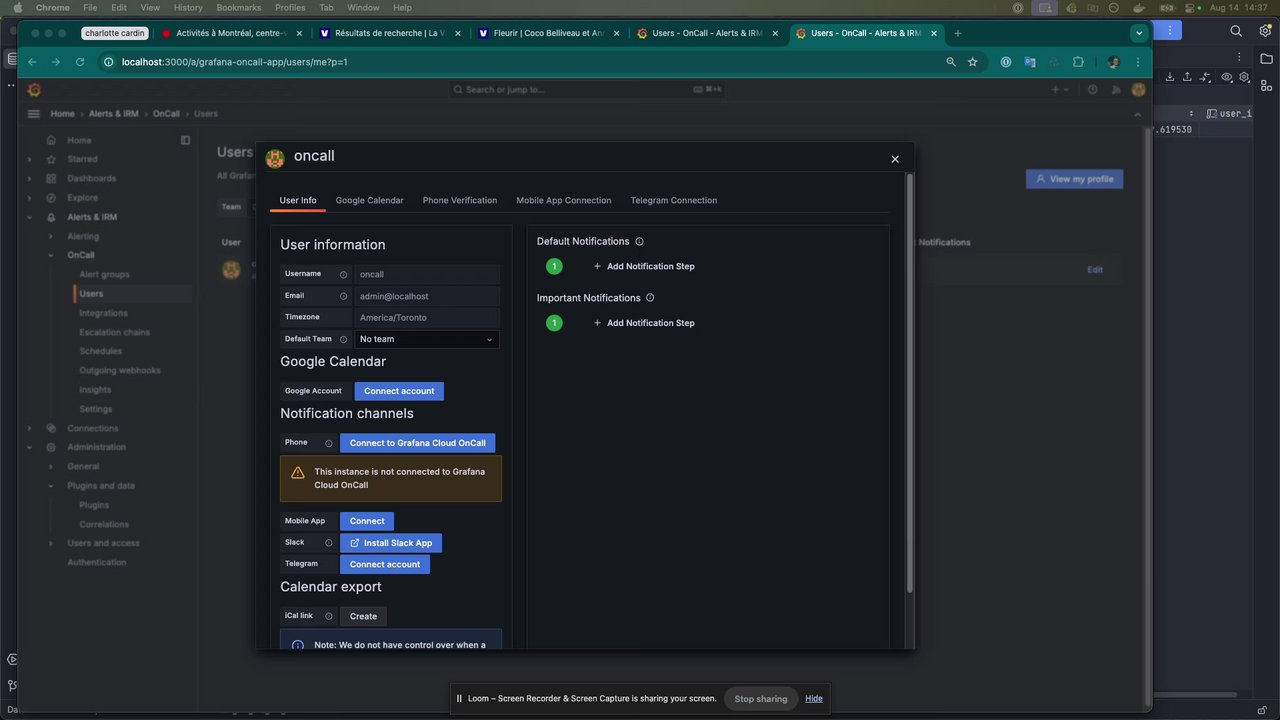The width and height of the screenshot is (1280, 720).
Task: Click the Slack info icon
Action: click(x=328, y=543)
